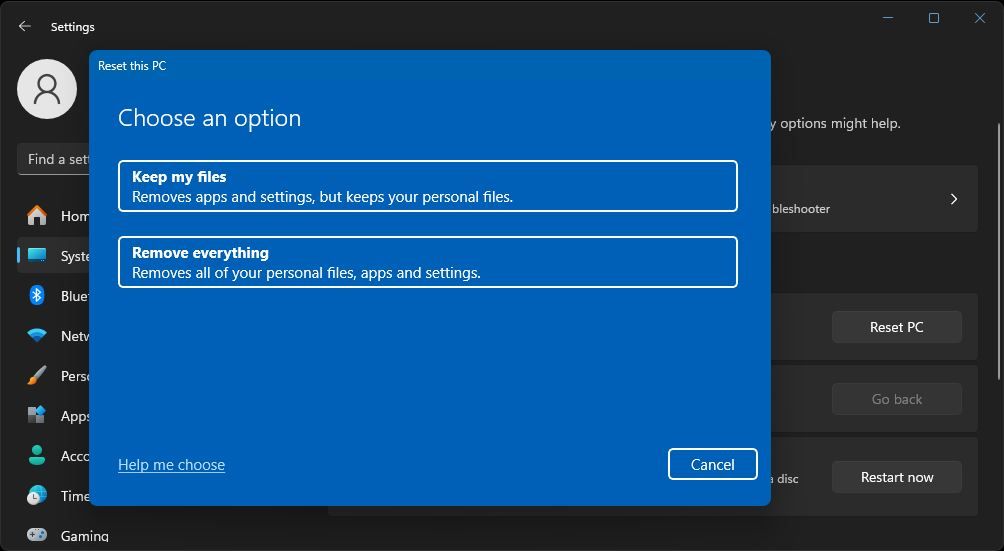Open Home from the Settings sidebar icon
Image resolution: width=1004 pixels, height=551 pixels.
pos(37,216)
